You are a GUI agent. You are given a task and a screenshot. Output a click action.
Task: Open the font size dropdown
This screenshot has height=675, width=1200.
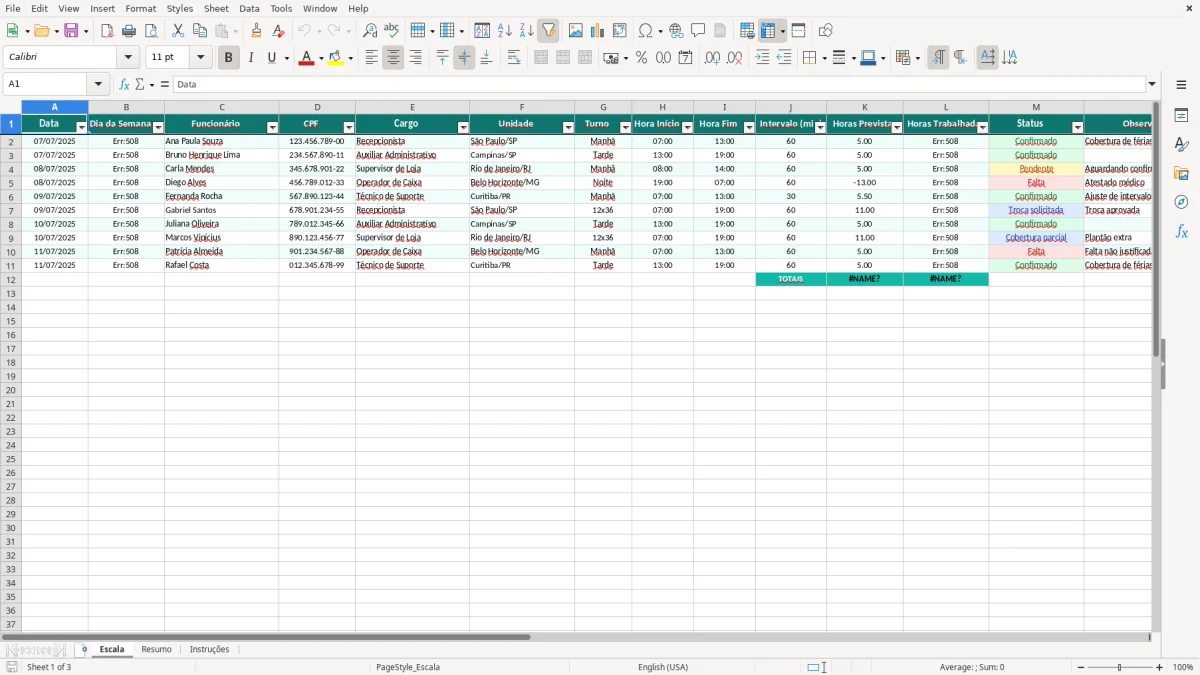(x=200, y=58)
